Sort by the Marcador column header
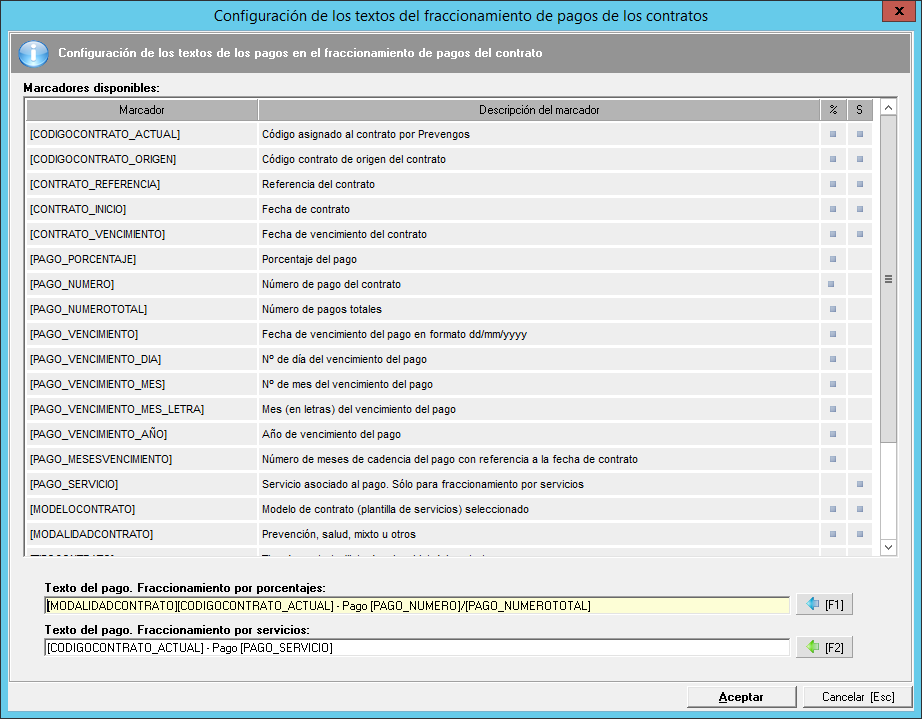 pos(142,109)
